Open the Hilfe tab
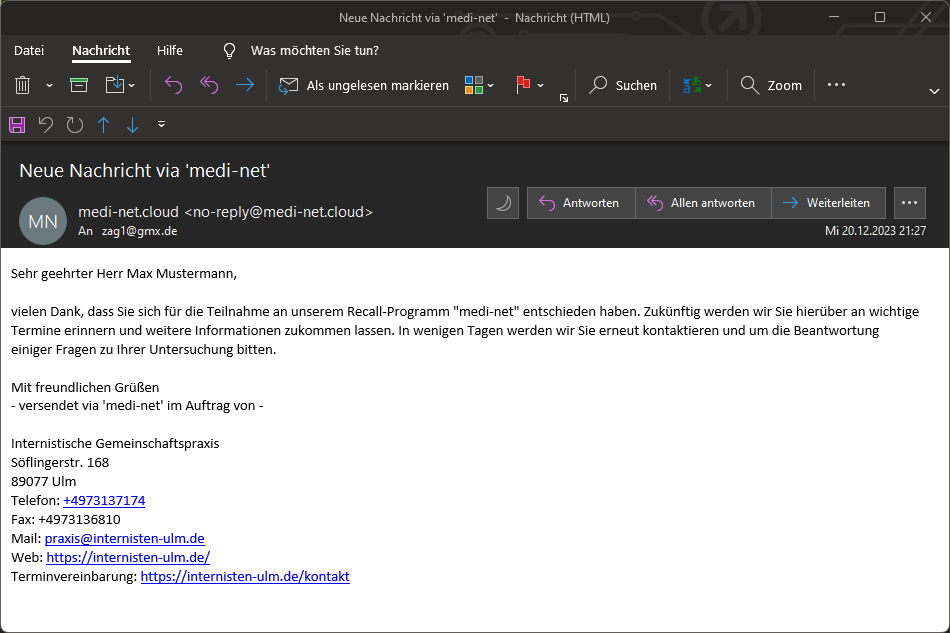 click(170, 51)
